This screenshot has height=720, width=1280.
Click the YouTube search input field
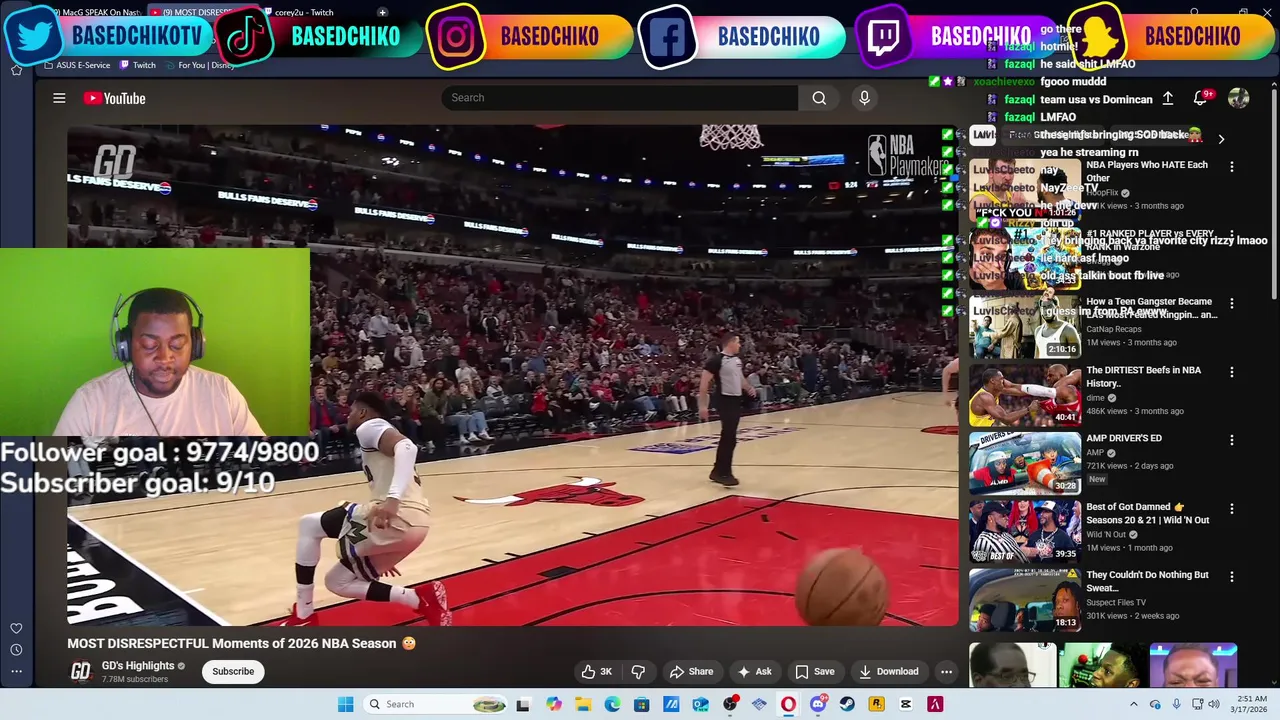[620, 98]
